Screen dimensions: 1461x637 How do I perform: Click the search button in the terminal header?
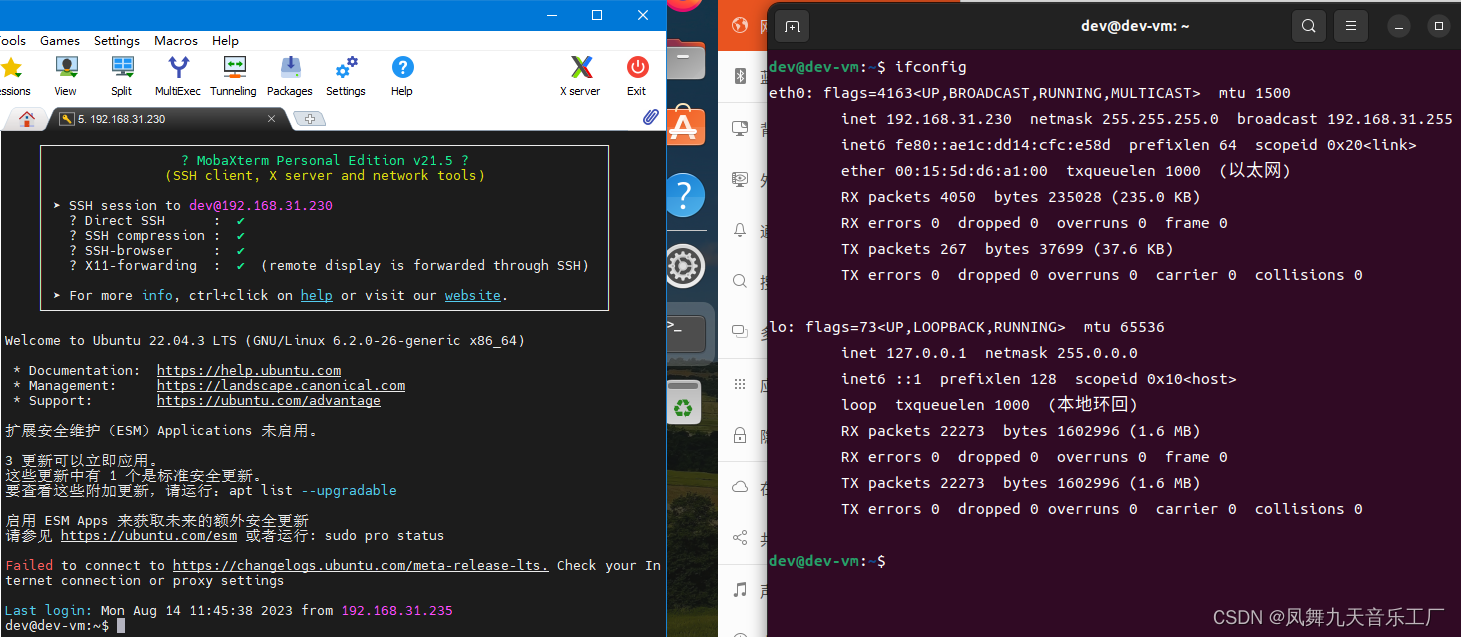coord(1308,26)
